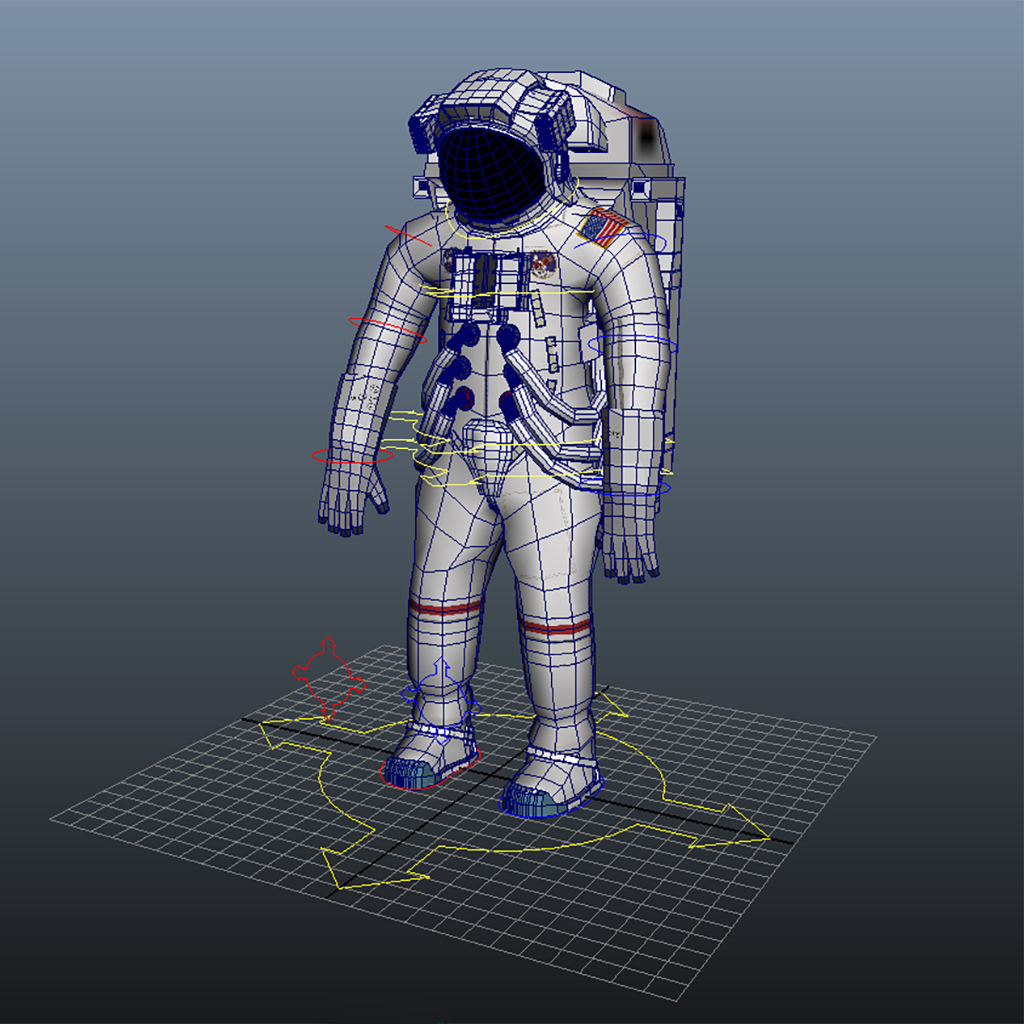Screen dimensions: 1024x1024
Task: Click the round NASA mission patch on the chest
Action: (x=545, y=262)
